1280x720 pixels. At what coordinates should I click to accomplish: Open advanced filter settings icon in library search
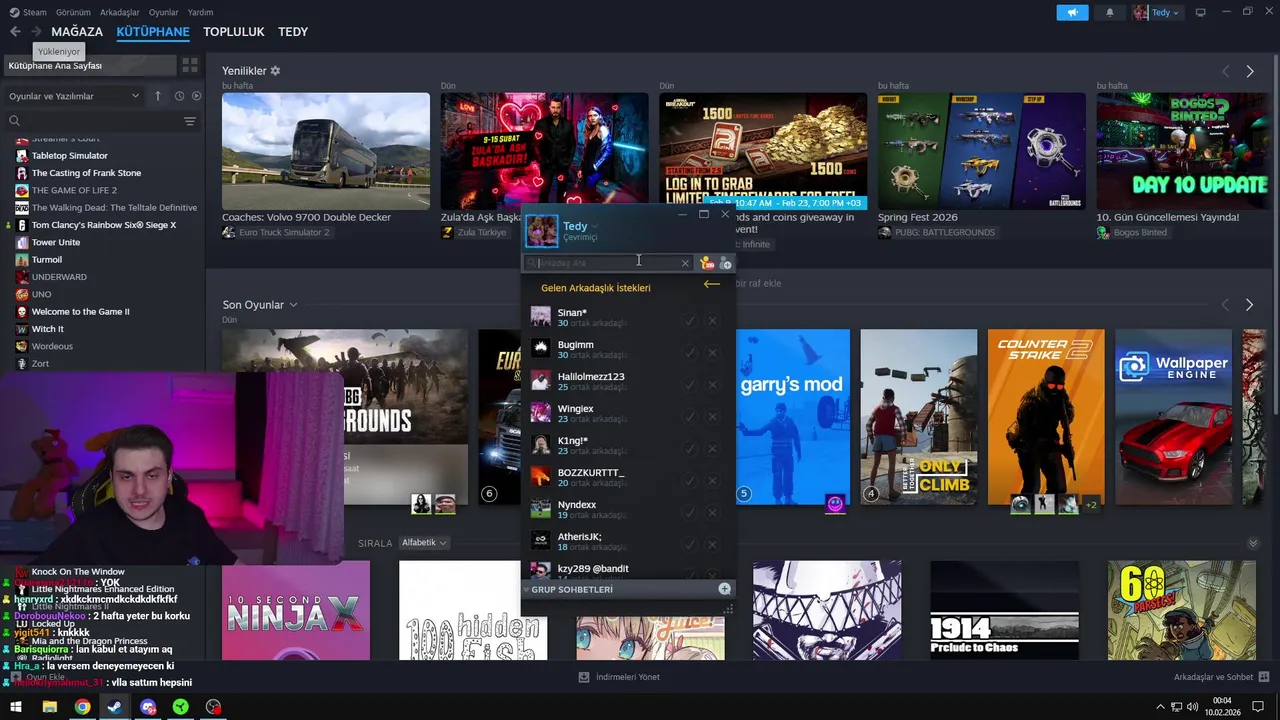click(189, 121)
